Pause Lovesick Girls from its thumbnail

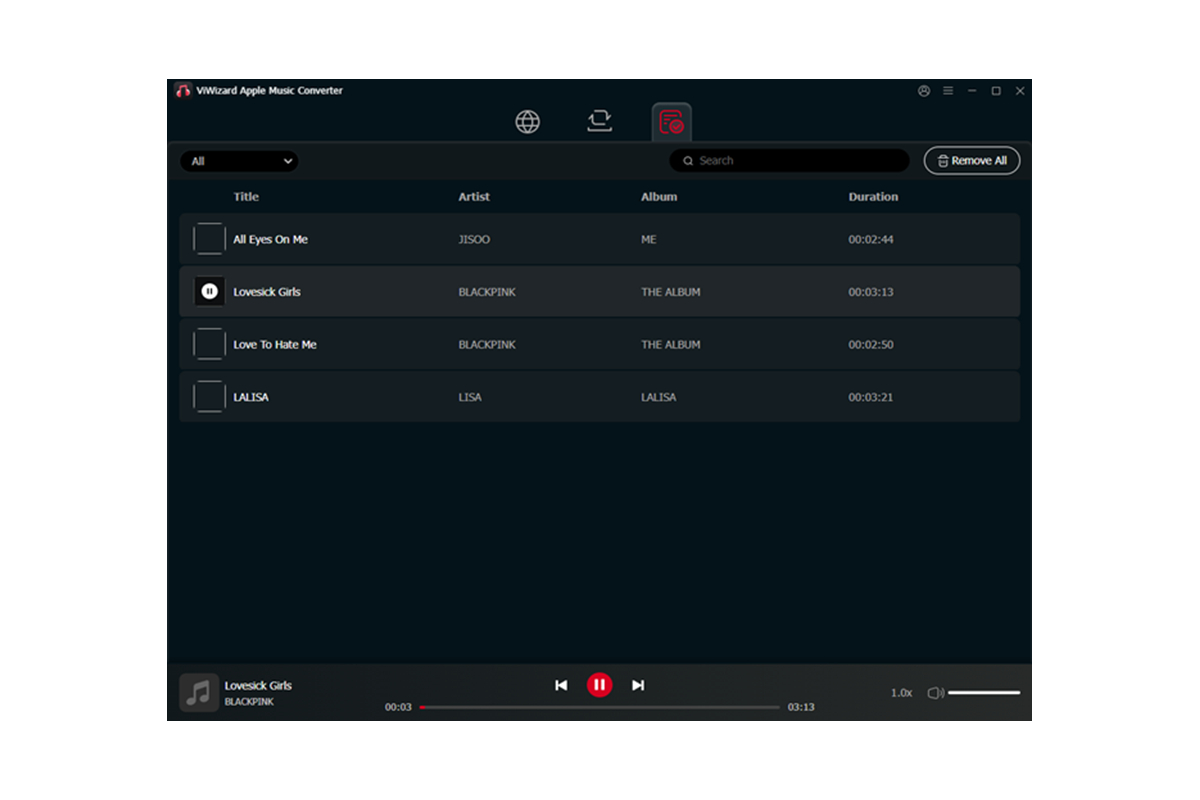209,292
